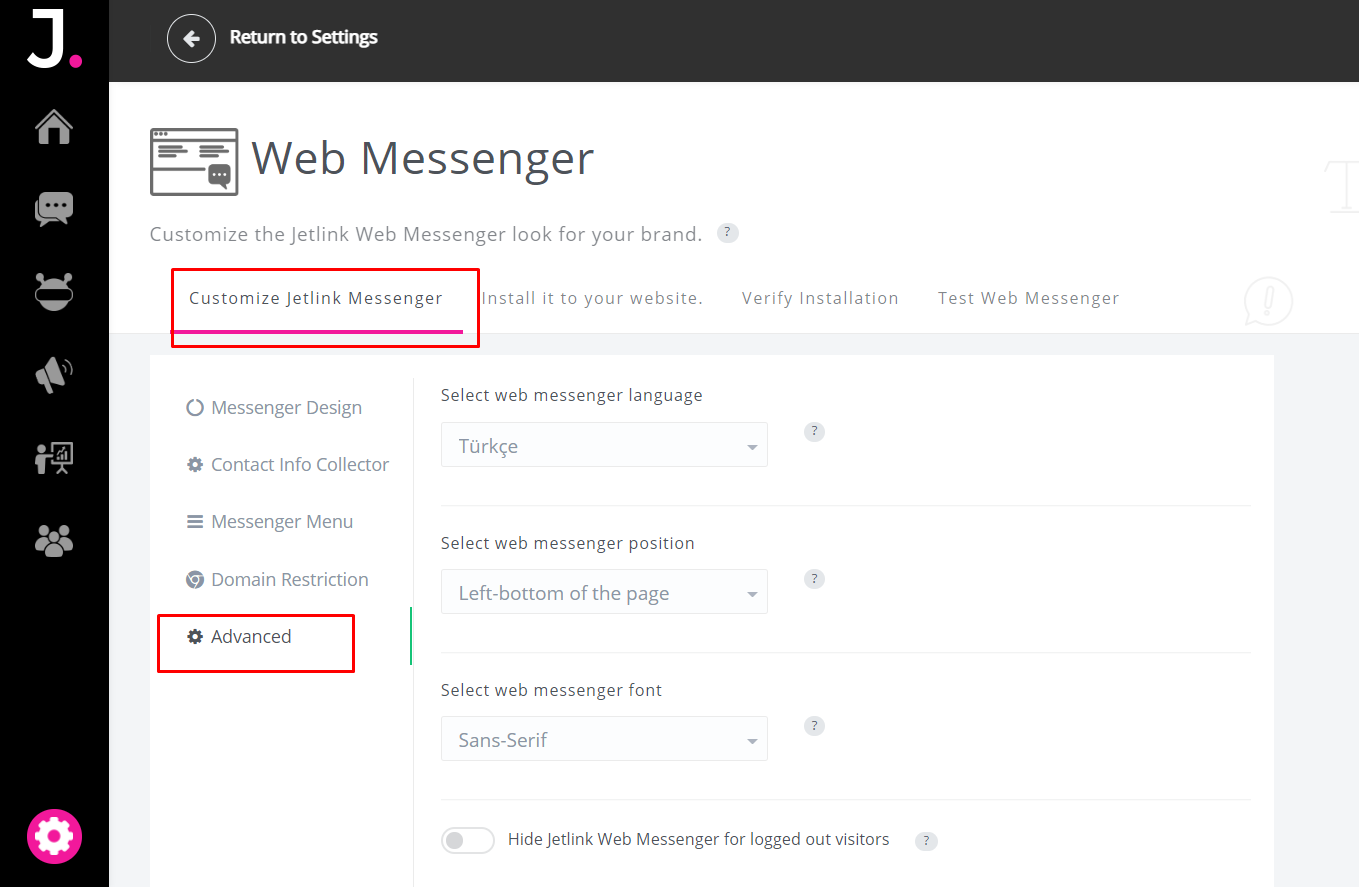Open the Home icon in sidebar
The width and height of the screenshot is (1359, 887).
point(54,127)
